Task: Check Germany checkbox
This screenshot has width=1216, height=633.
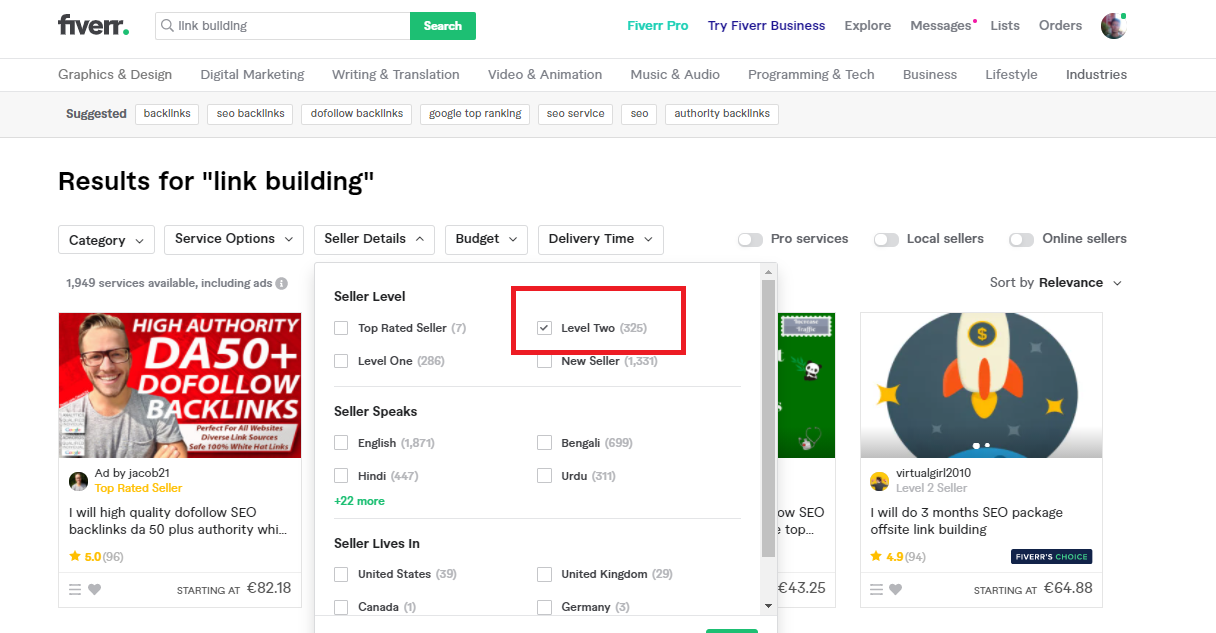Action: tap(544, 607)
